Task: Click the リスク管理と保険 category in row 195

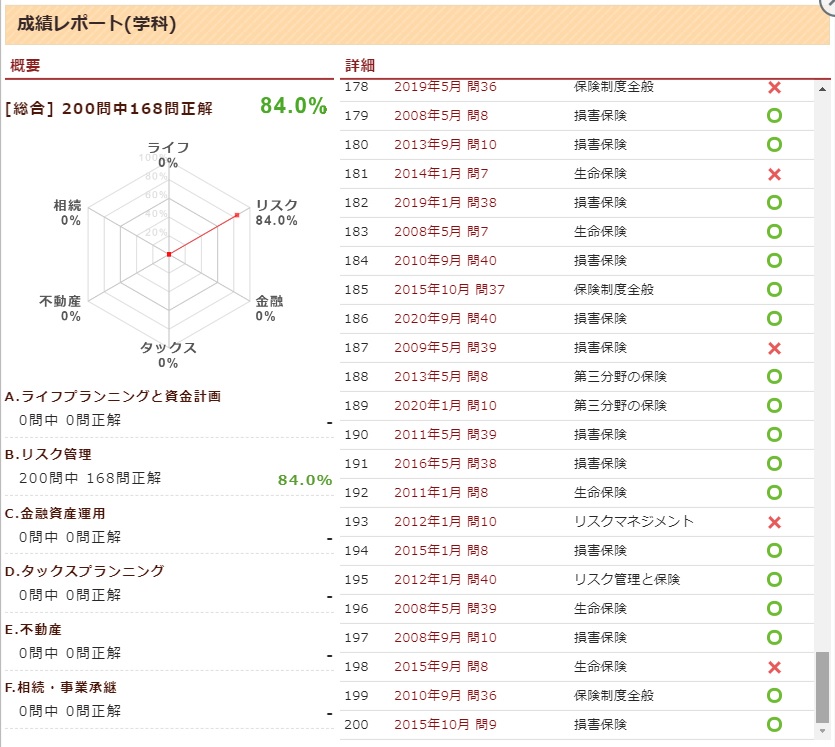Action: [x=627, y=580]
